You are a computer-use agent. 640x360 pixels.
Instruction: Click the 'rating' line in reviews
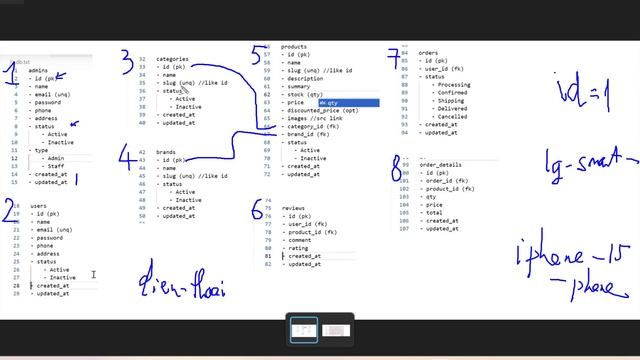[298, 248]
